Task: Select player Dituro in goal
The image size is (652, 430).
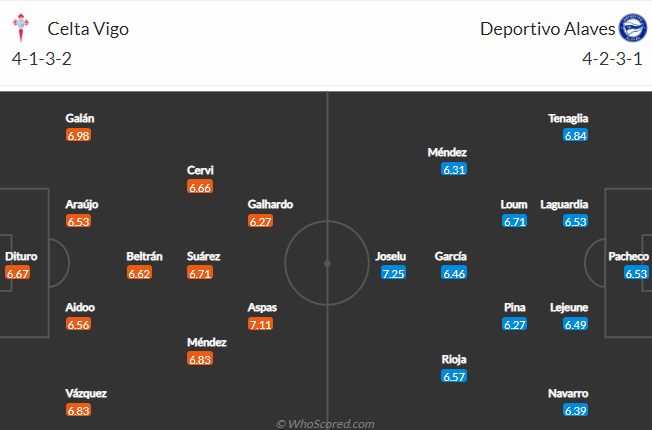Action: 21,256
